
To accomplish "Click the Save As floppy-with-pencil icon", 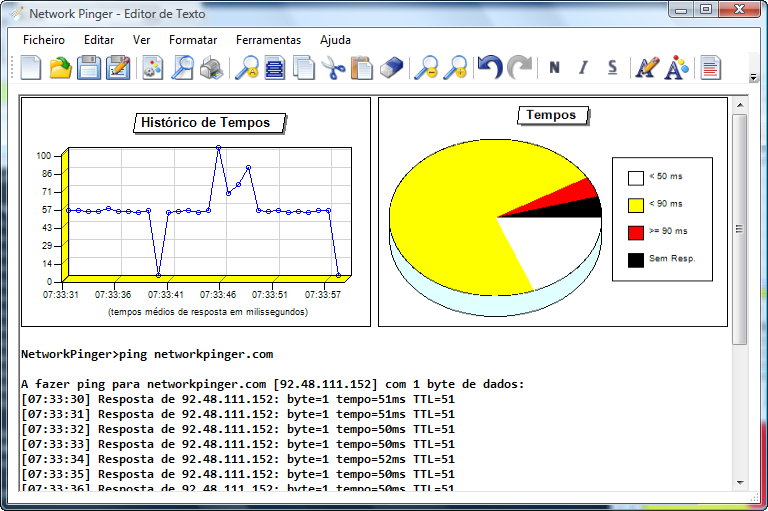I will 118,68.
